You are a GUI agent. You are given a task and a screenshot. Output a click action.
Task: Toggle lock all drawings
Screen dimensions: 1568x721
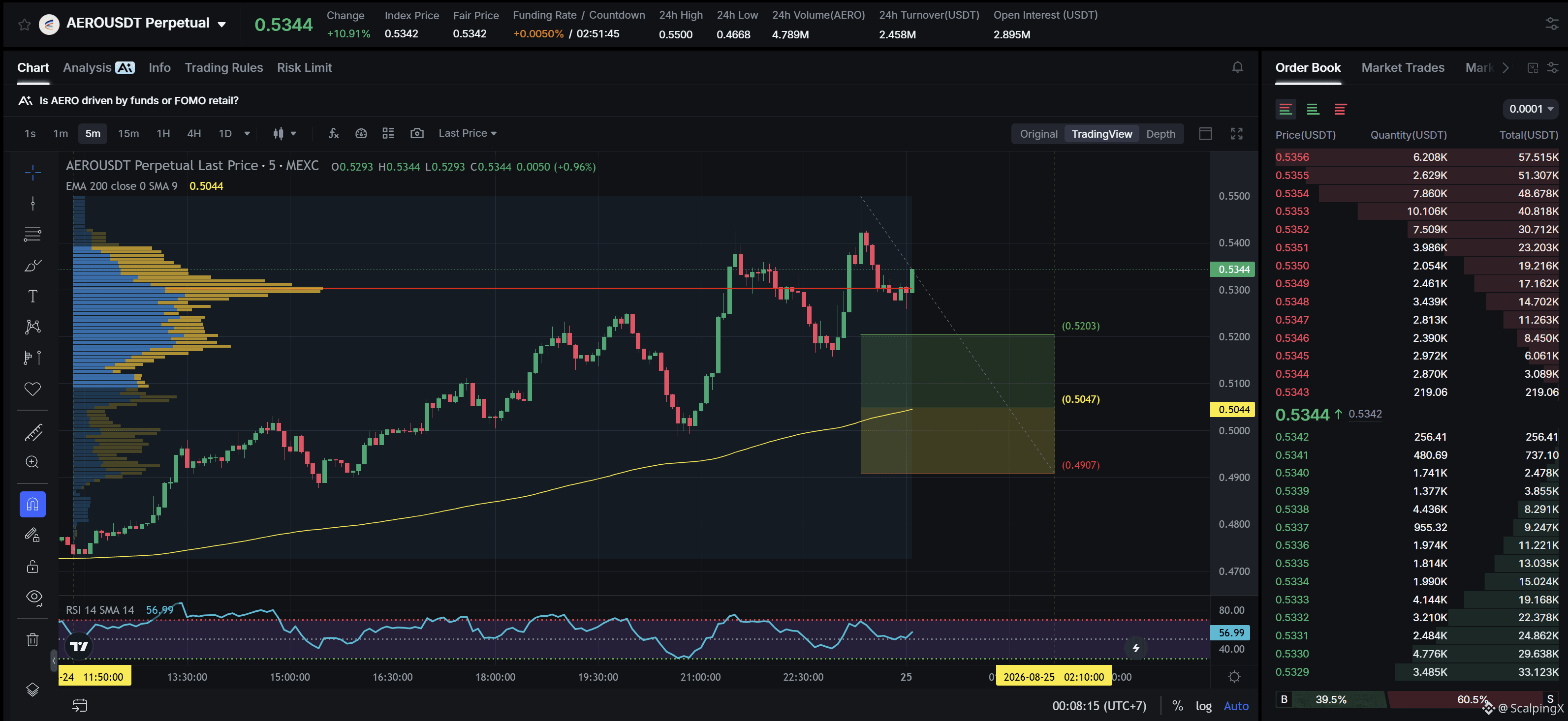33,567
